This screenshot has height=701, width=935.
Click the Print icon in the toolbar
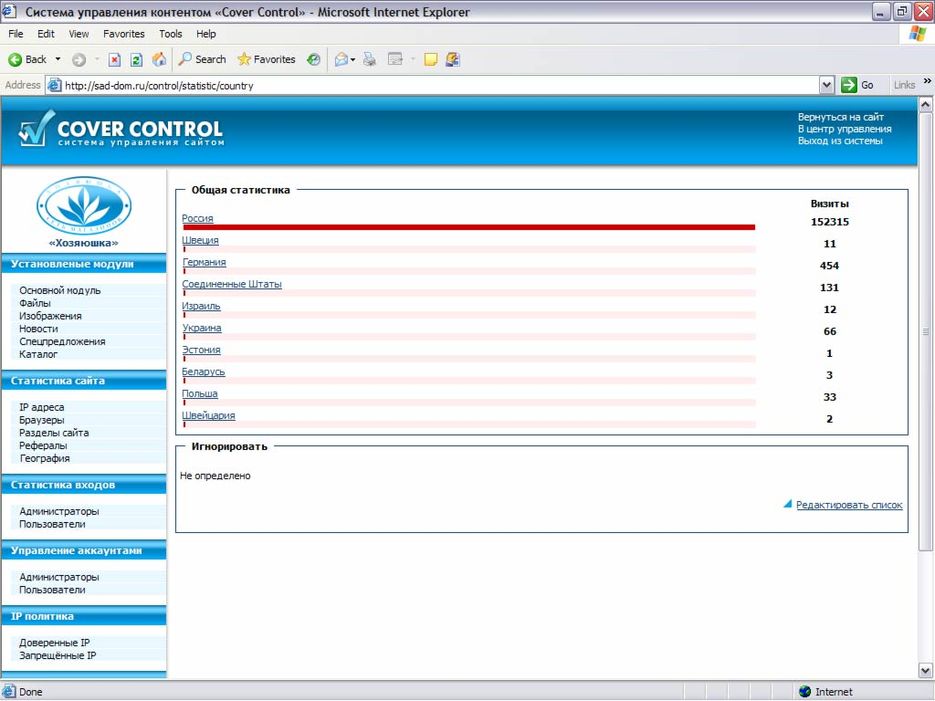[x=368, y=59]
